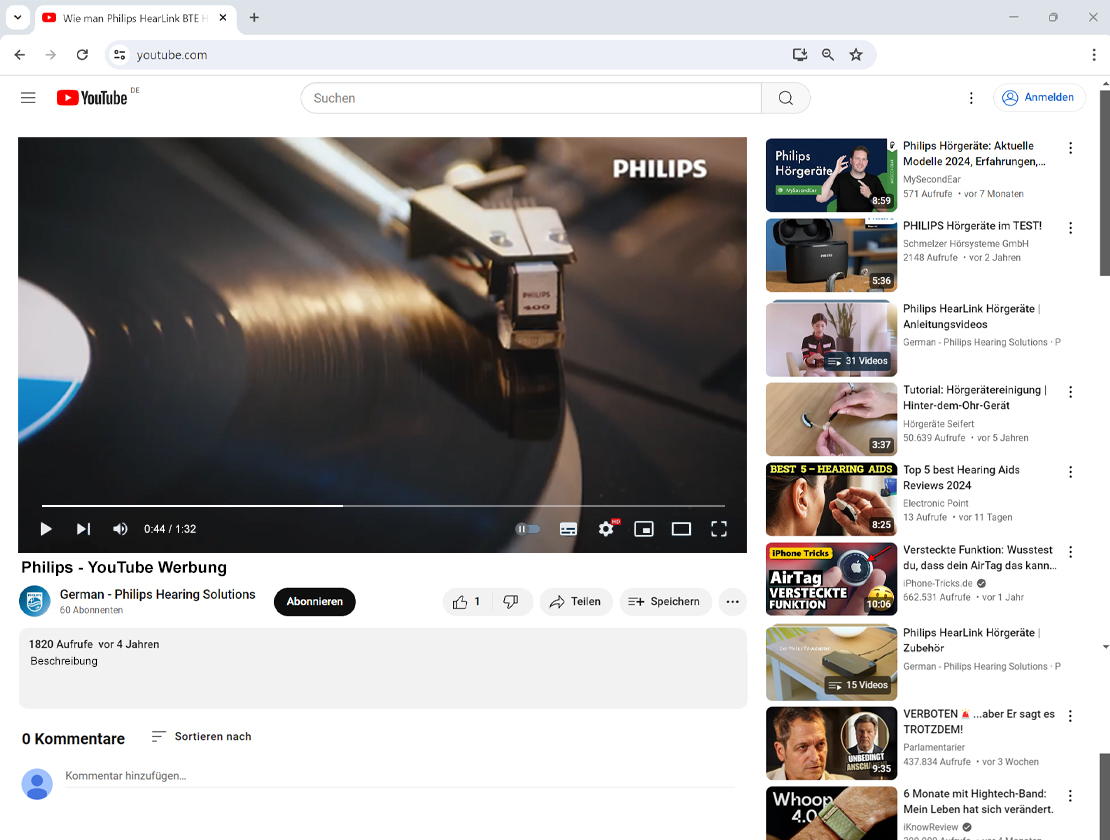Open AirTag Versteckte Funktion thumbnail
1110x840 pixels.
pyautogui.click(x=831, y=580)
